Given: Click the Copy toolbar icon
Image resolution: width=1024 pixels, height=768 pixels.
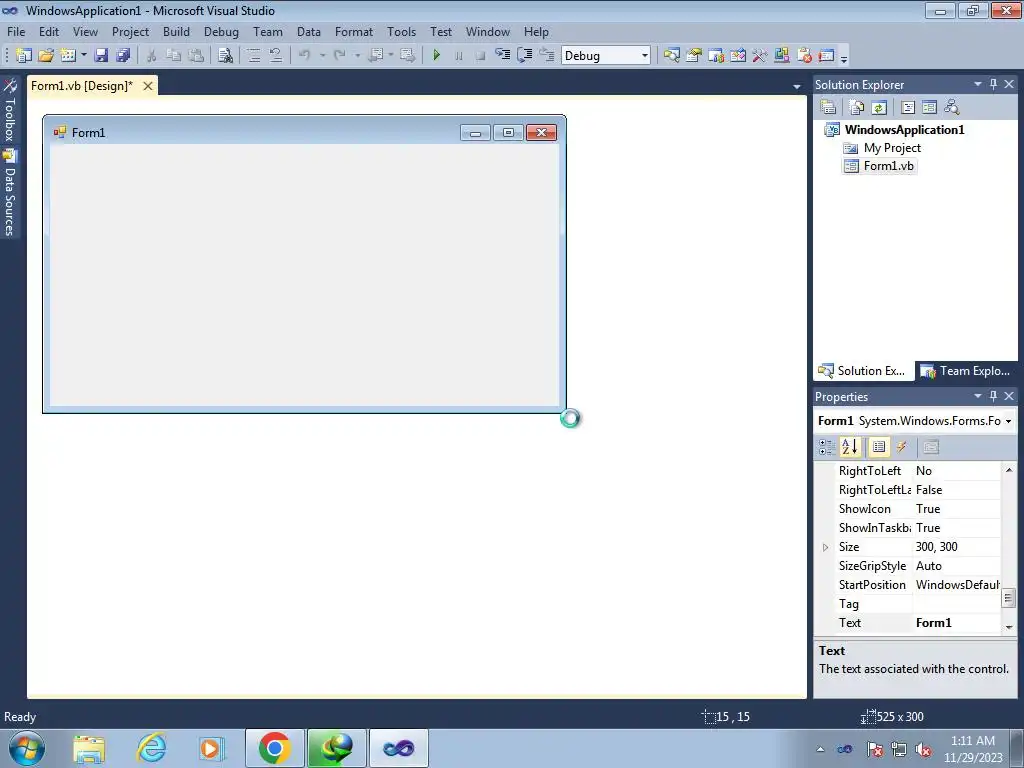Looking at the screenshot, I should pyautogui.click(x=173, y=56).
